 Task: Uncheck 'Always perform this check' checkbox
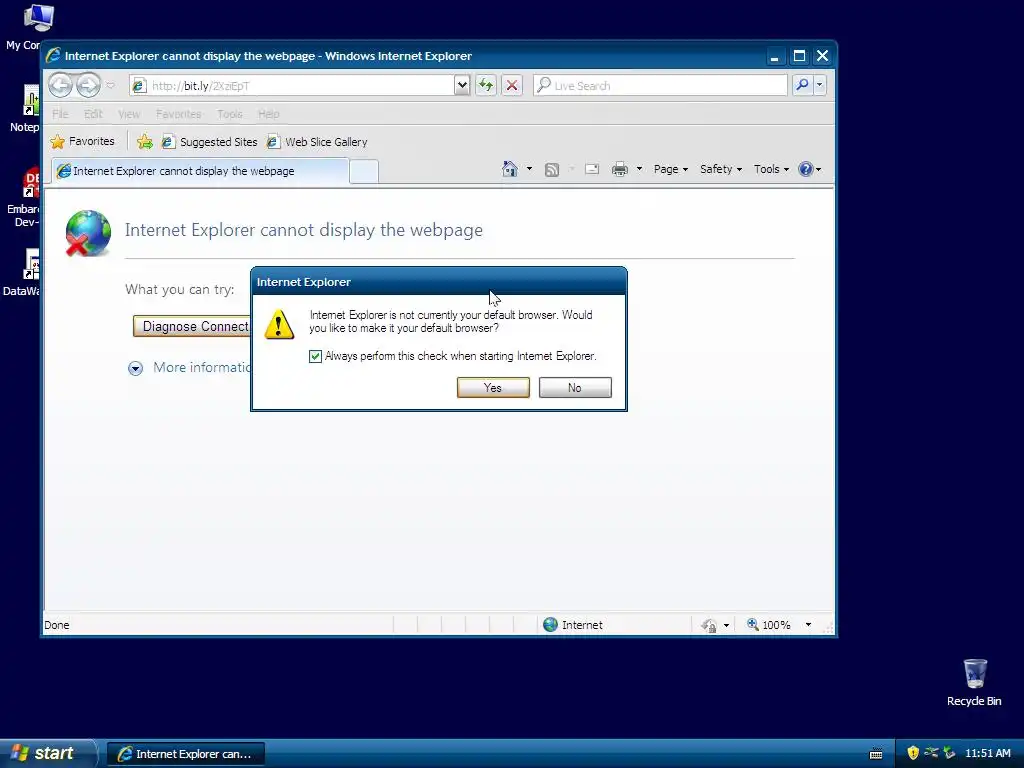click(x=315, y=356)
